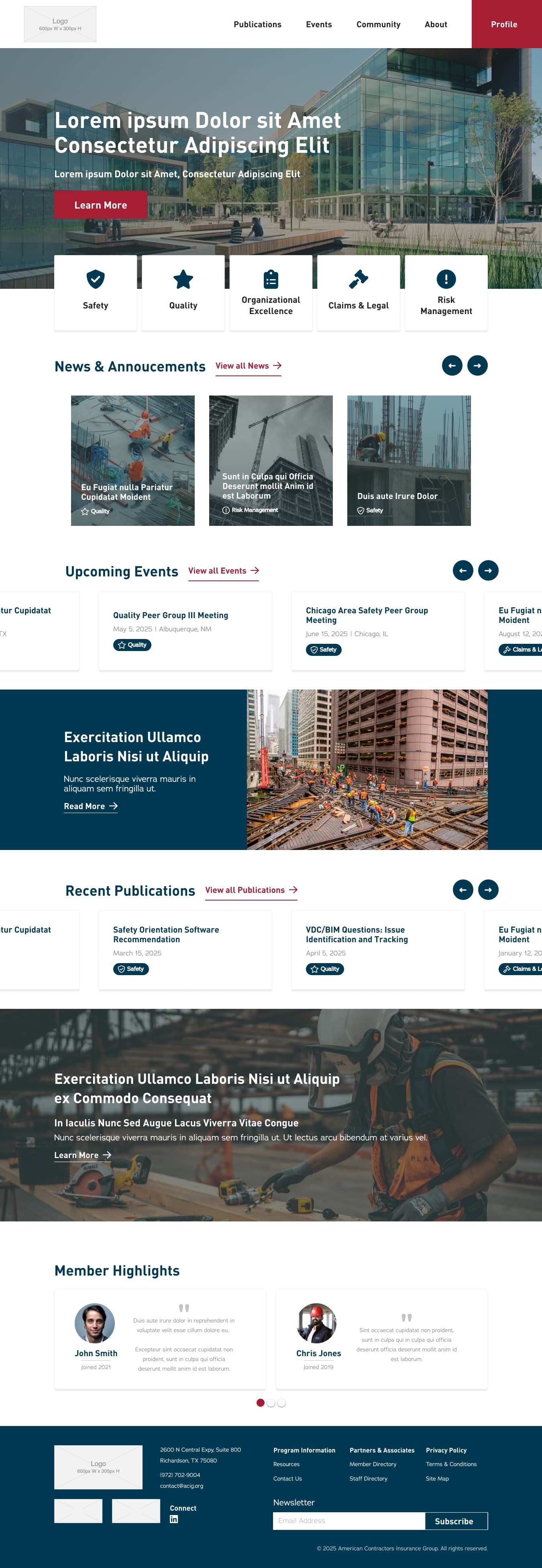The height and width of the screenshot is (1568, 542).
Task: Open Sunt in Culpa qui Officia news image
Action: click(271, 461)
